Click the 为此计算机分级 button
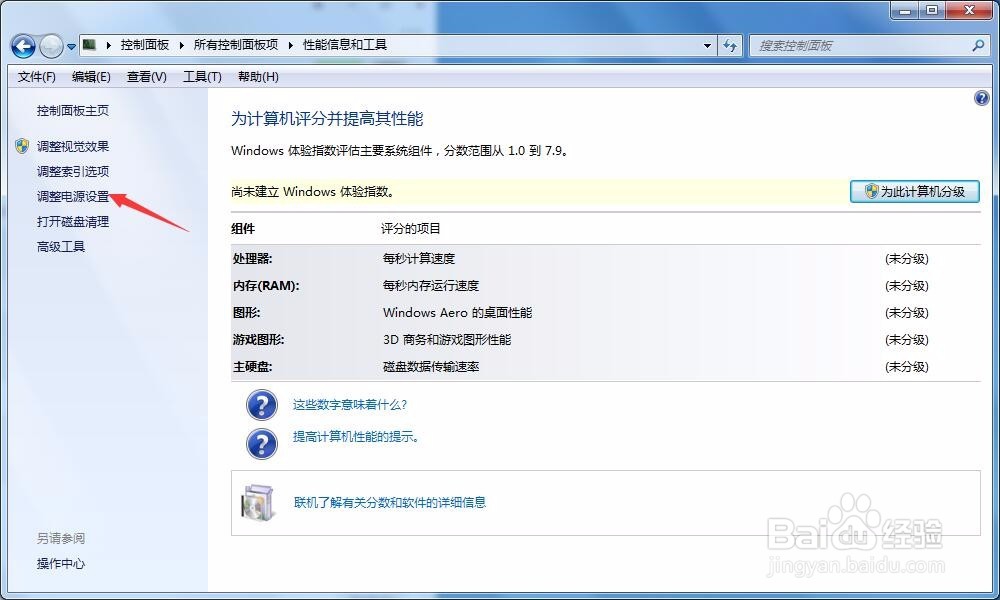The width and height of the screenshot is (1000, 600). pos(915,191)
